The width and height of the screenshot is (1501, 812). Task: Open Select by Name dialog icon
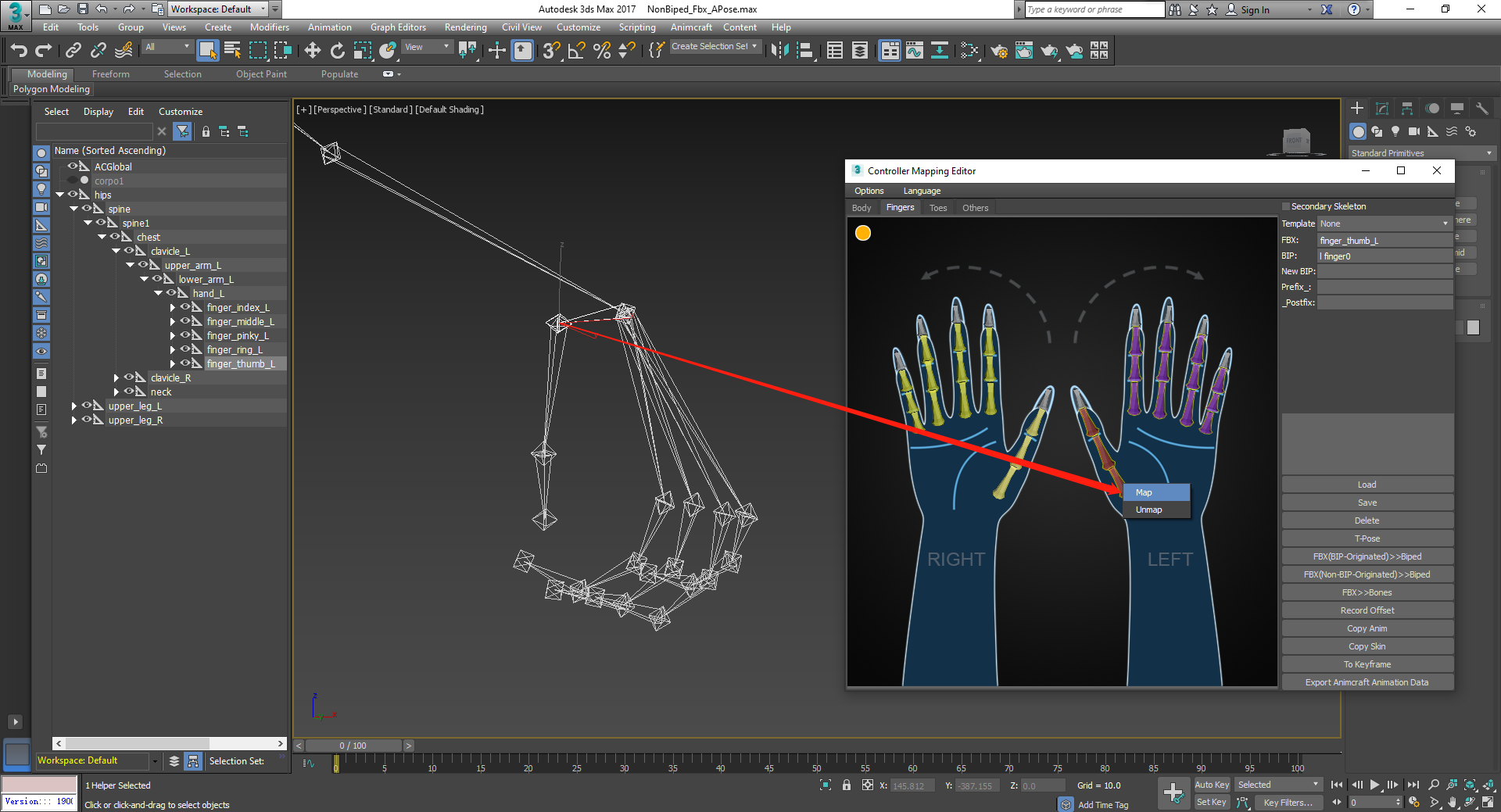pos(232,51)
